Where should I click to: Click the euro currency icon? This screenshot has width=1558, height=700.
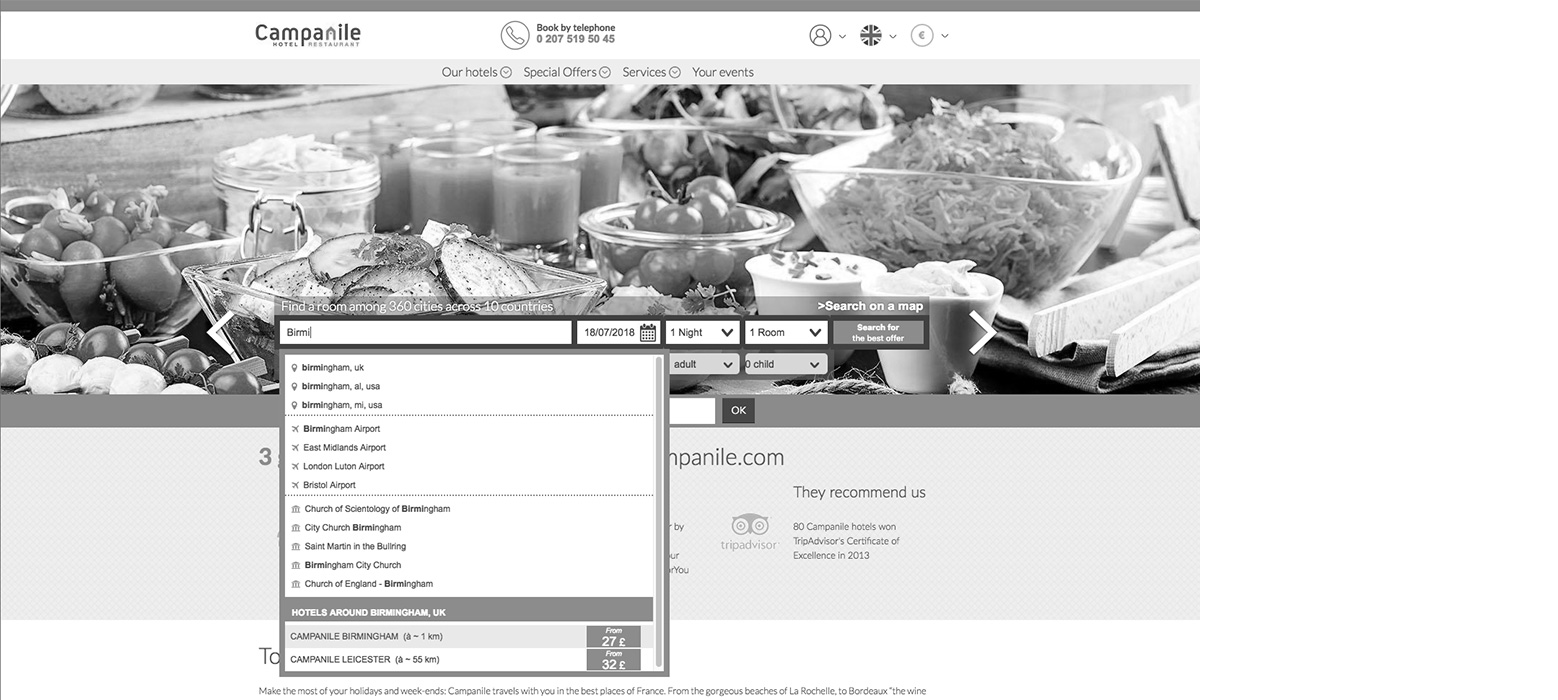point(922,35)
